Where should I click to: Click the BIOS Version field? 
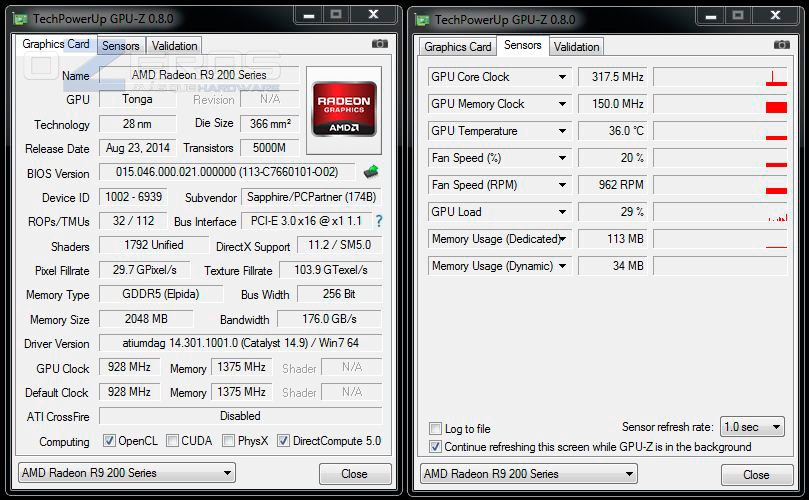click(x=227, y=172)
